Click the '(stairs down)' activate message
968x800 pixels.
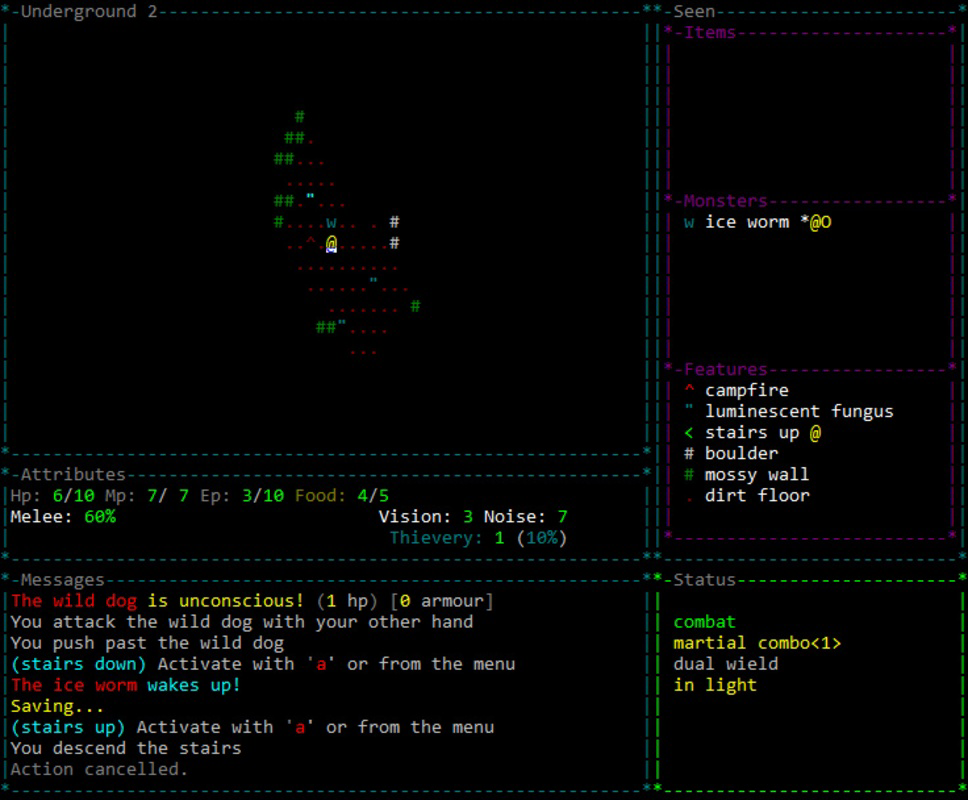(262, 664)
